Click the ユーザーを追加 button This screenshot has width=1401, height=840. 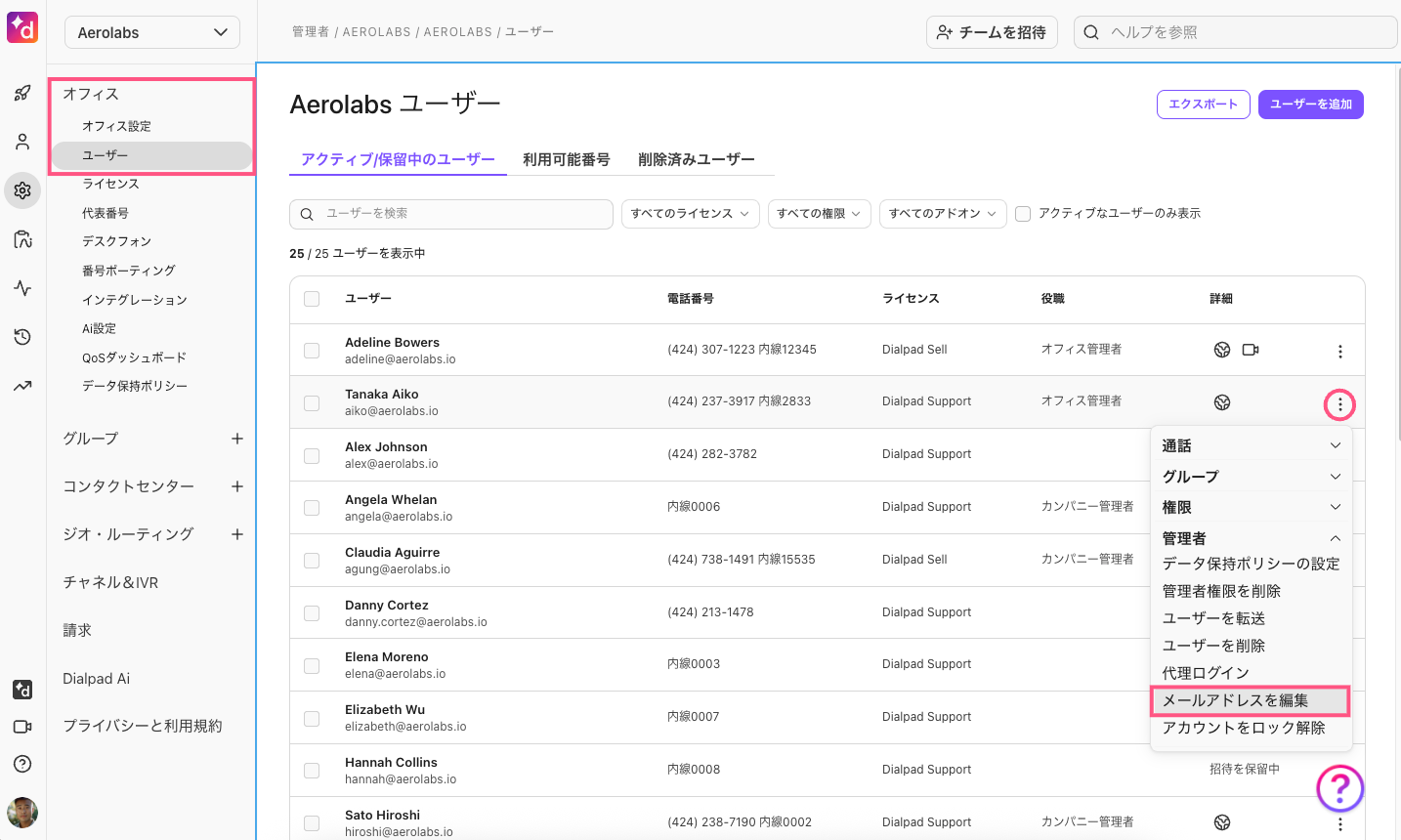(x=1311, y=105)
